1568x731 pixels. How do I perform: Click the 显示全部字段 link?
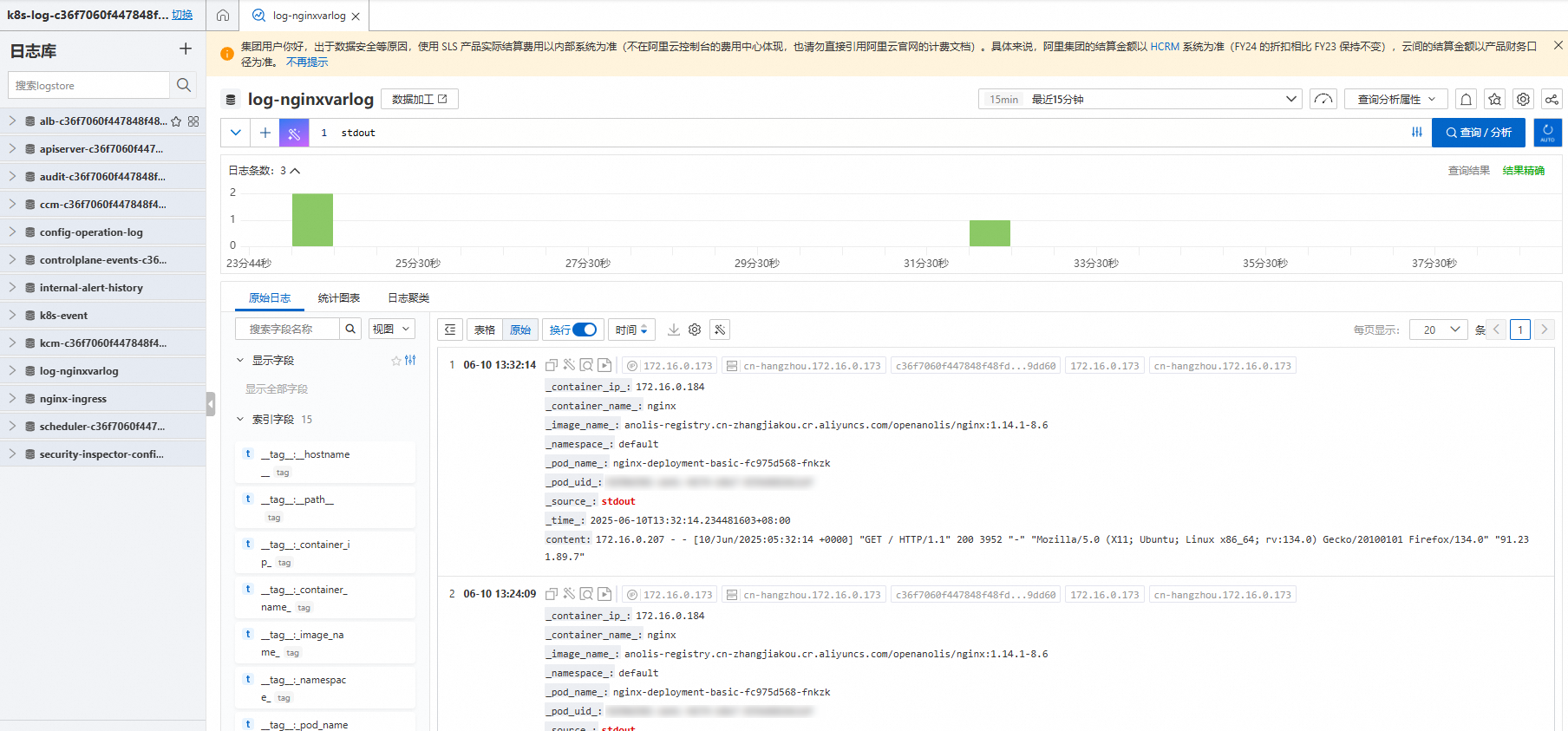click(x=277, y=388)
